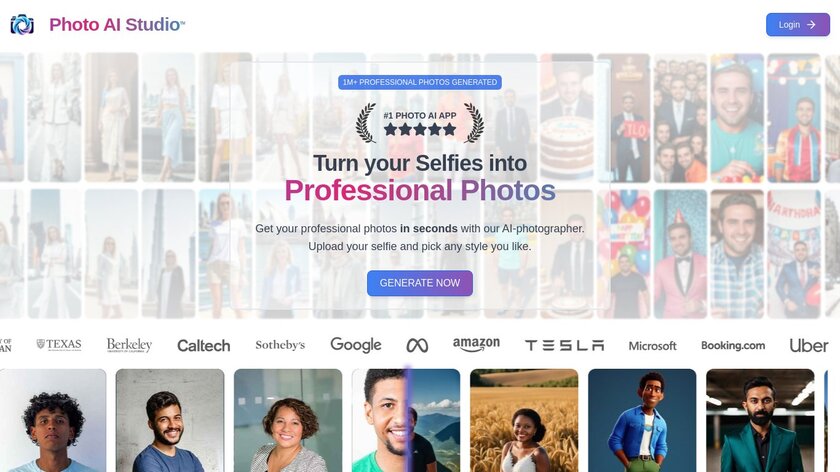Click the Meta infinity logo icon
The height and width of the screenshot is (472, 840).
[x=417, y=346]
